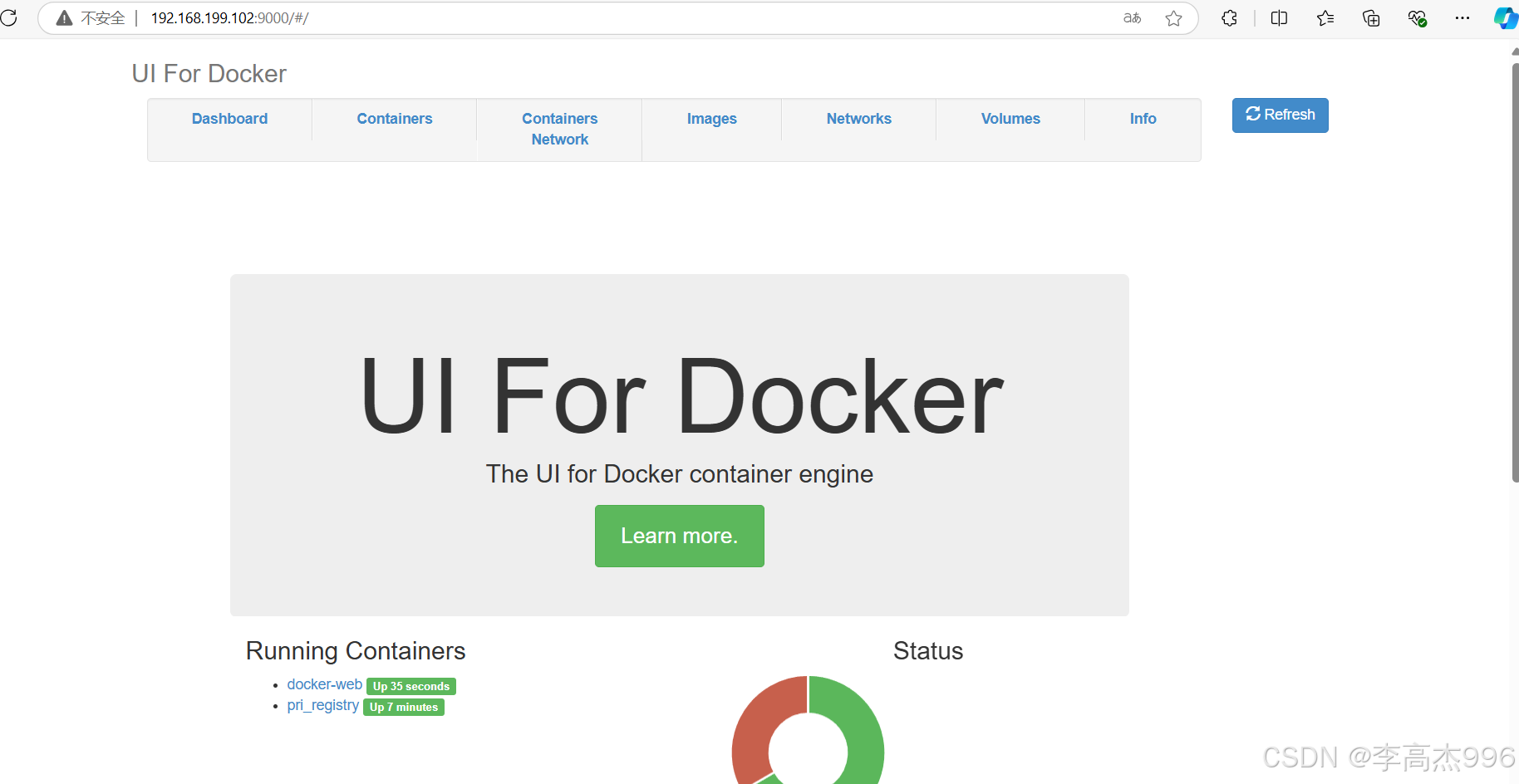This screenshot has width=1519, height=784.
Task: Open browser extensions puzzle icon
Action: [x=1230, y=18]
